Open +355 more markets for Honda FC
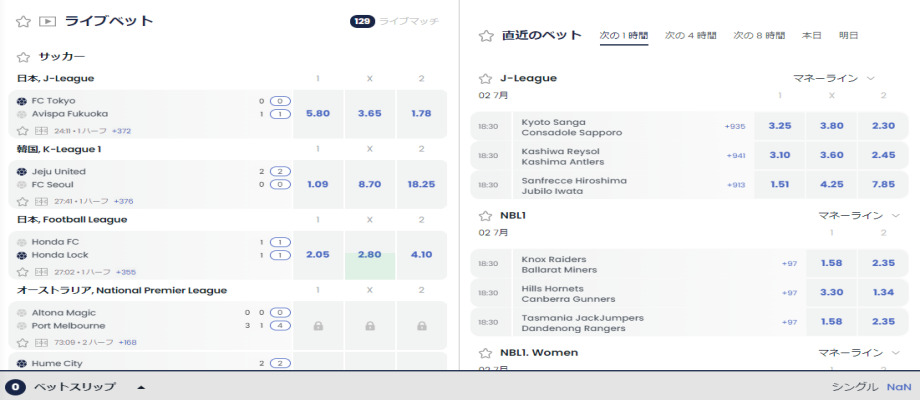This screenshot has height=400, width=920. point(126,272)
